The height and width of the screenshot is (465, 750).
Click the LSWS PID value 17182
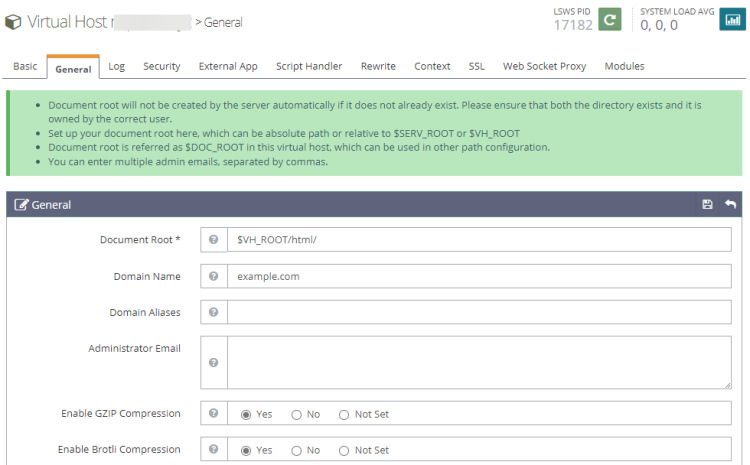[x=573, y=25]
